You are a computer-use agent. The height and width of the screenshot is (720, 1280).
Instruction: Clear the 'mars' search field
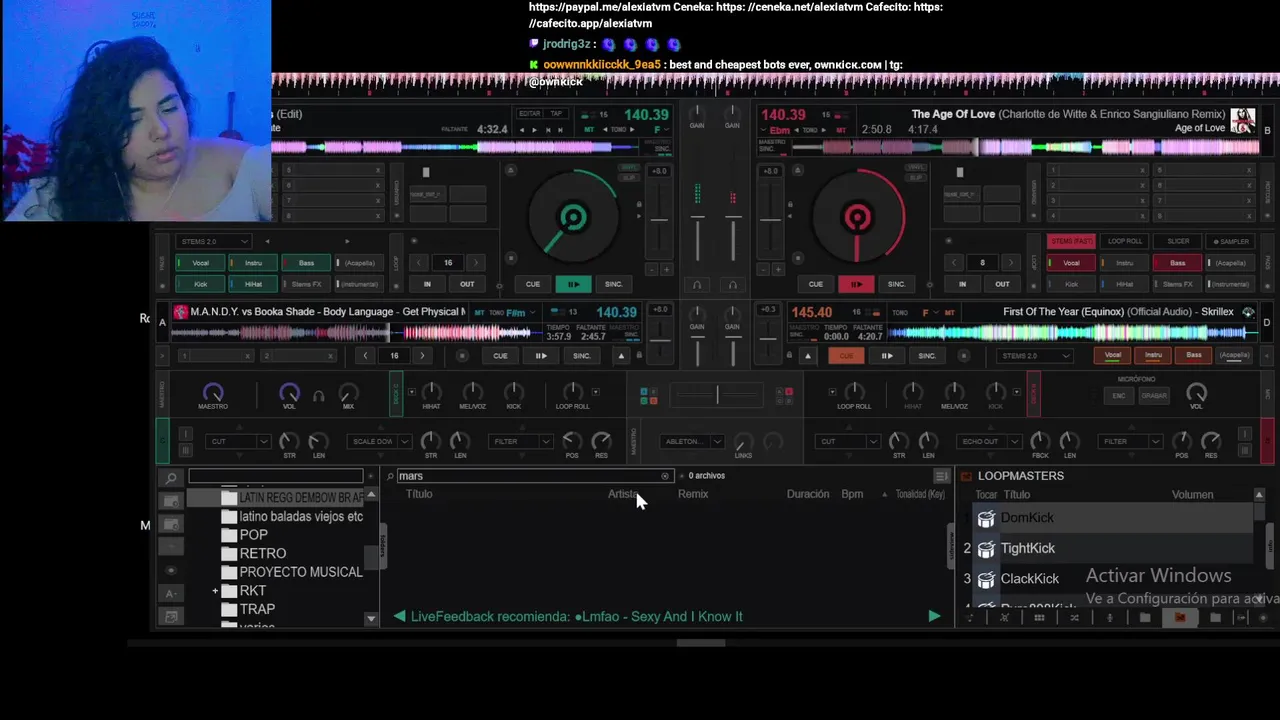point(665,476)
